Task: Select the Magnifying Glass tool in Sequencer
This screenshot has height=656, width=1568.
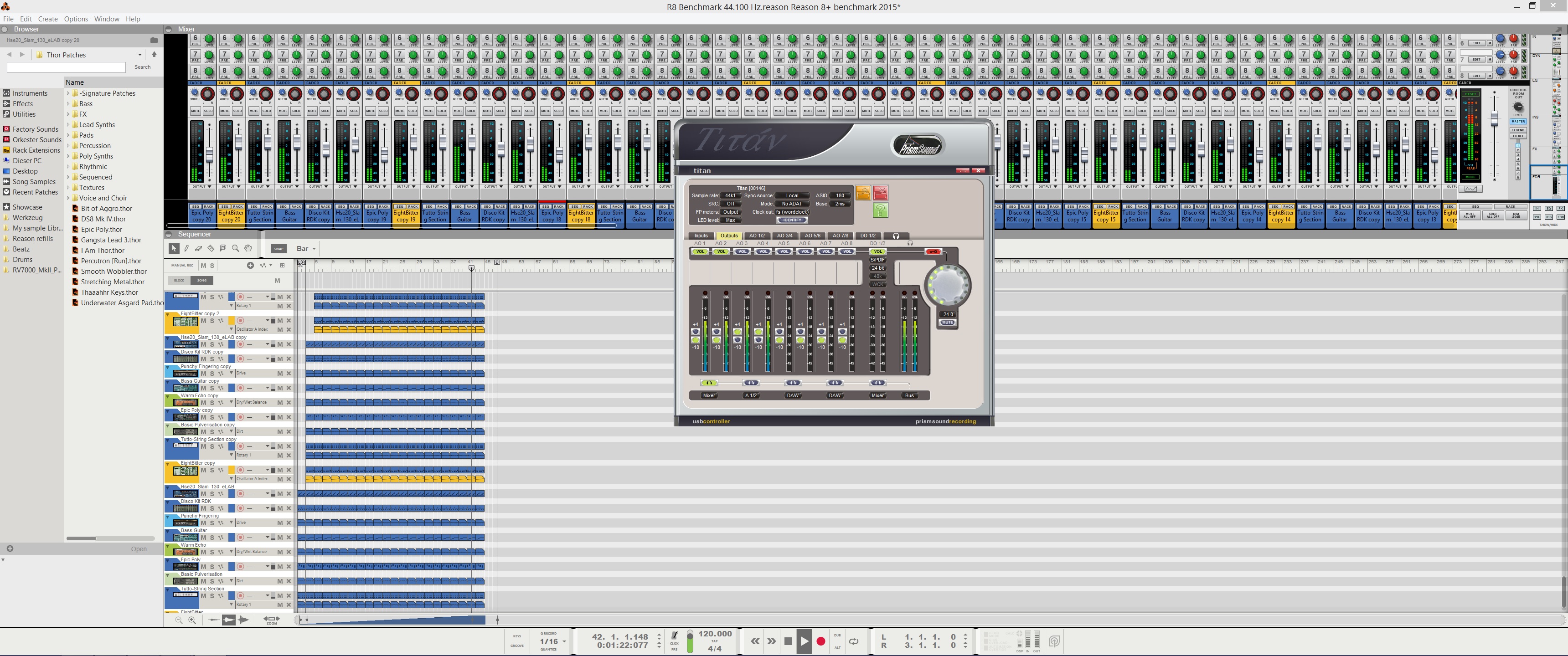Action: (236, 248)
